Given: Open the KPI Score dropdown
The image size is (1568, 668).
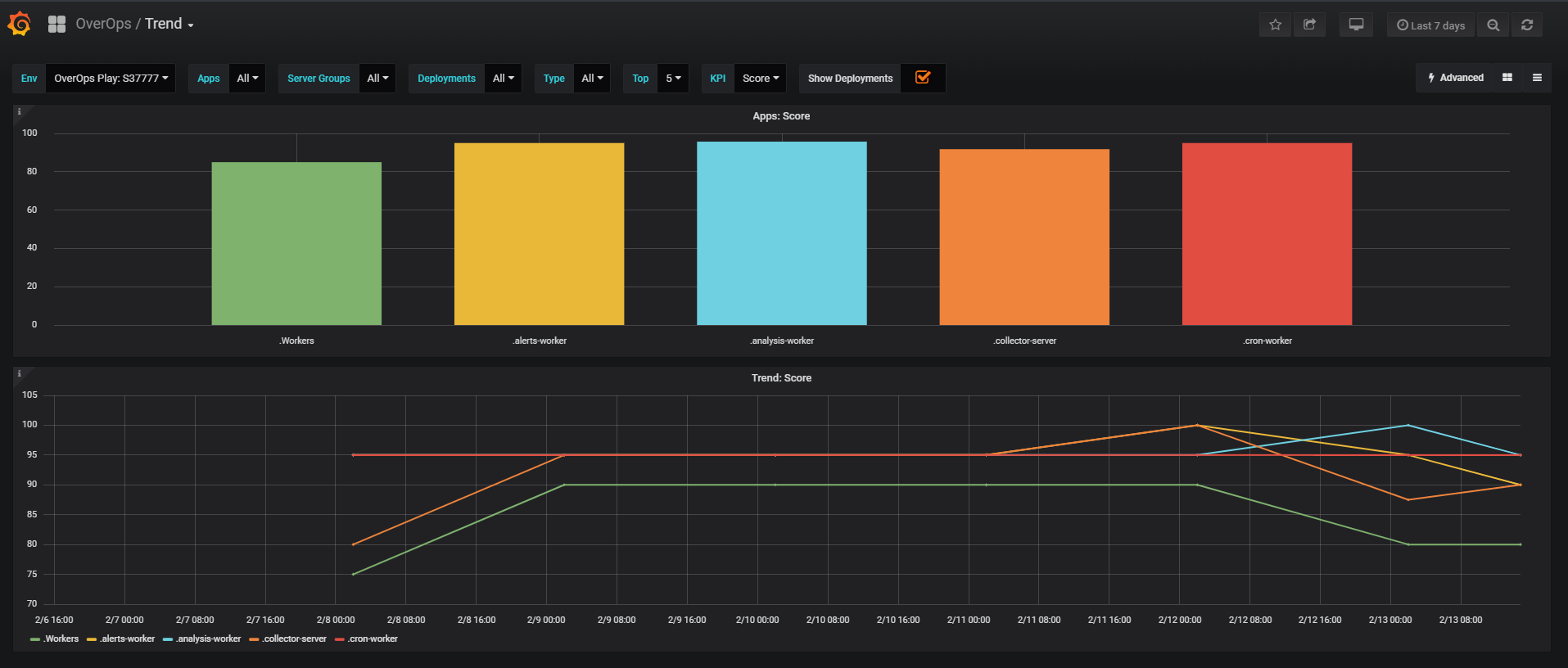Looking at the screenshot, I should pos(761,79).
